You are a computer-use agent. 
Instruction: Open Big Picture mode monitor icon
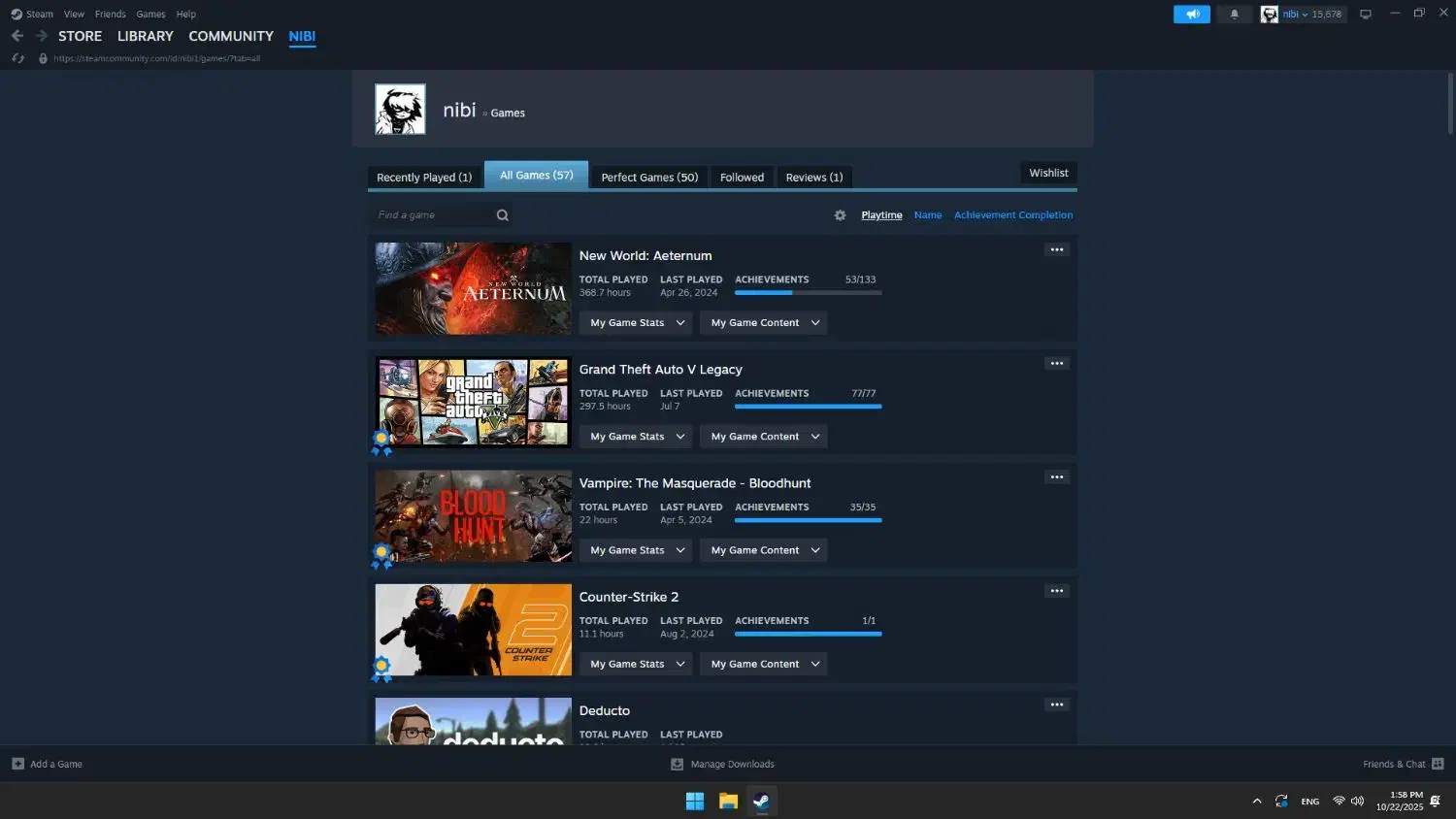point(1365,14)
